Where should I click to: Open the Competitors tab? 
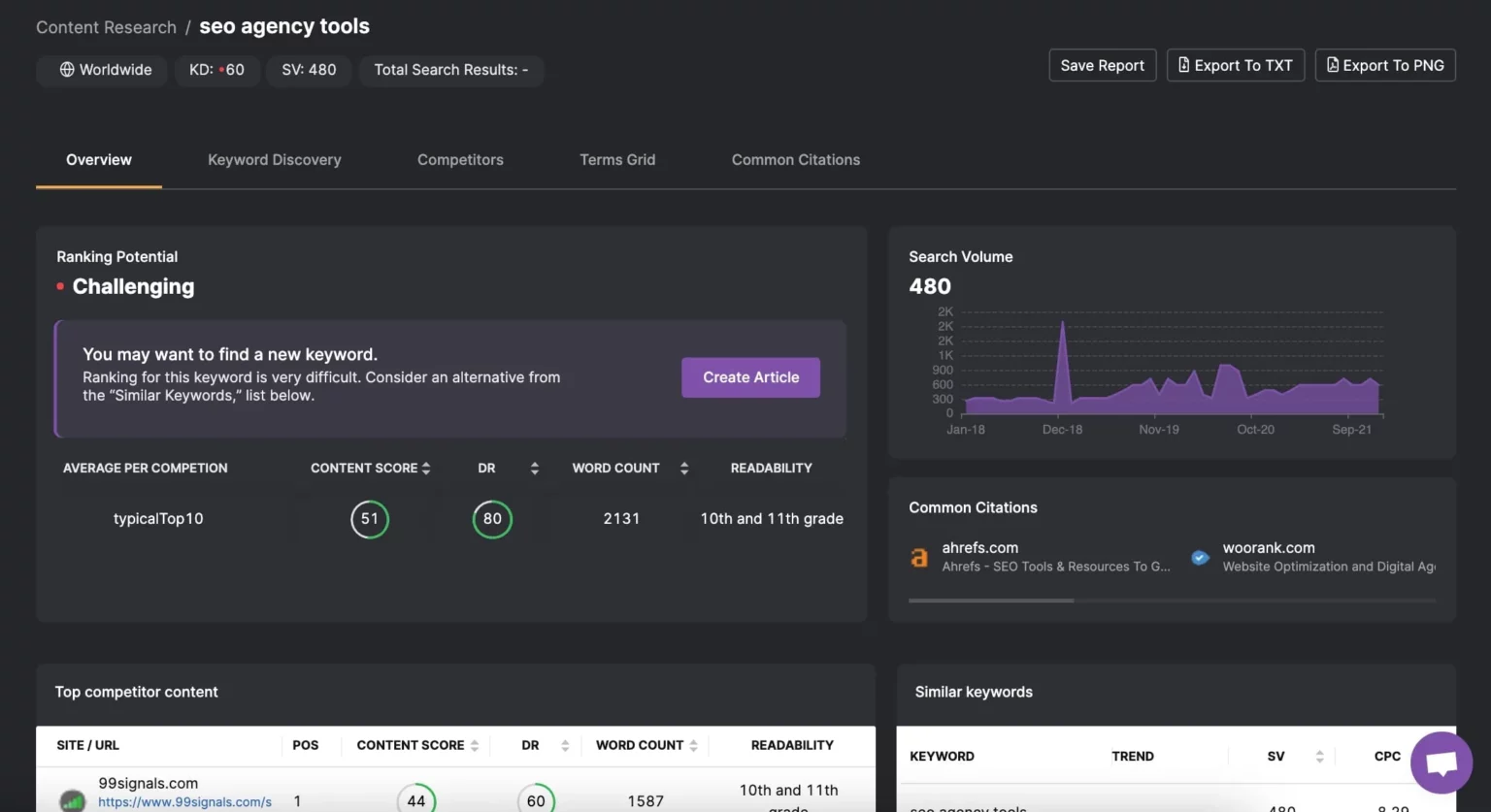click(460, 160)
